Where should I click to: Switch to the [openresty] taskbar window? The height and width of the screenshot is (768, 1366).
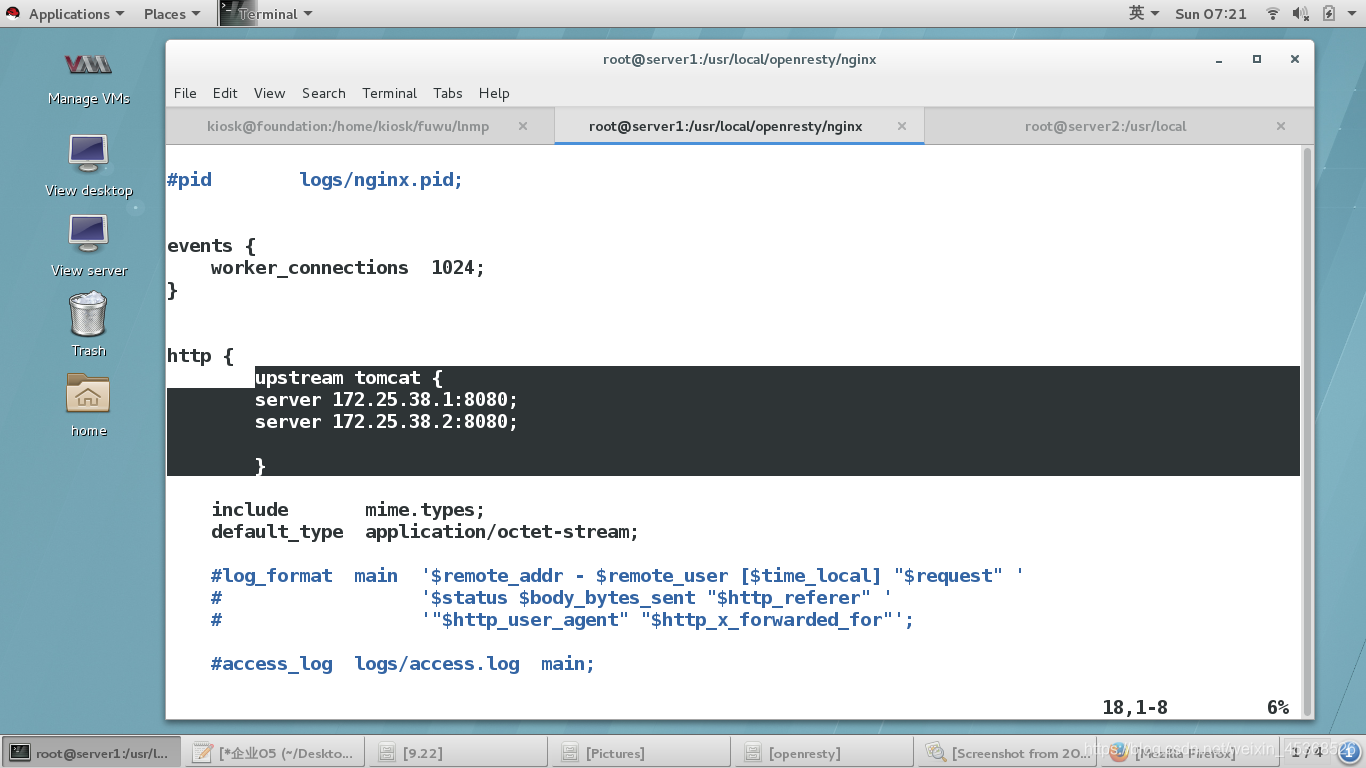coord(824,753)
